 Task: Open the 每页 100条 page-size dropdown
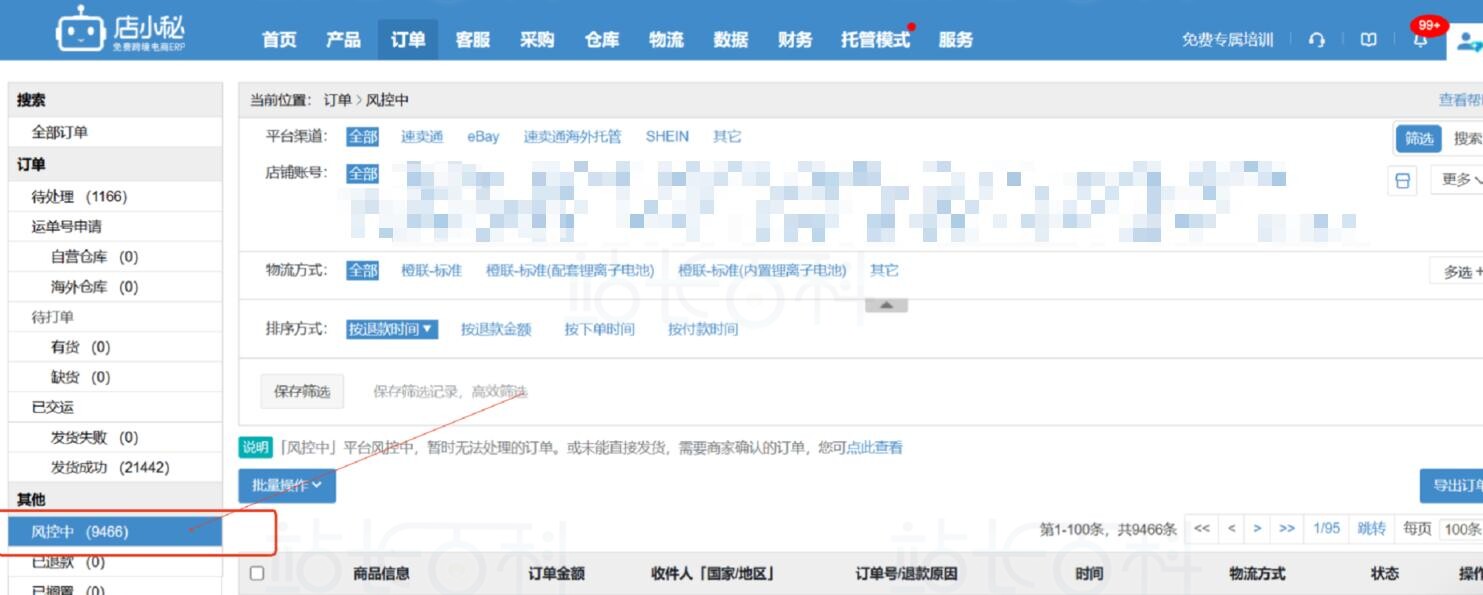tap(1461, 528)
